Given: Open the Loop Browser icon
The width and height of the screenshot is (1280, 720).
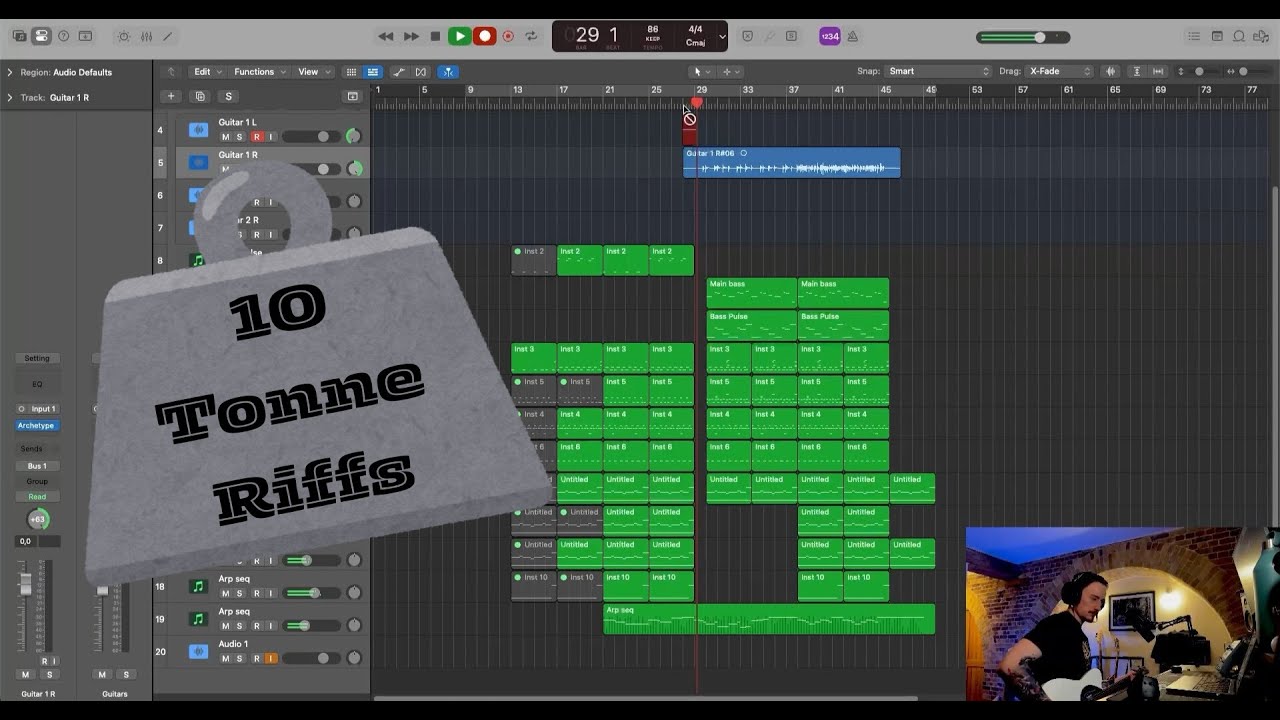Looking at the screenshot, I should tap(1239, 36).
